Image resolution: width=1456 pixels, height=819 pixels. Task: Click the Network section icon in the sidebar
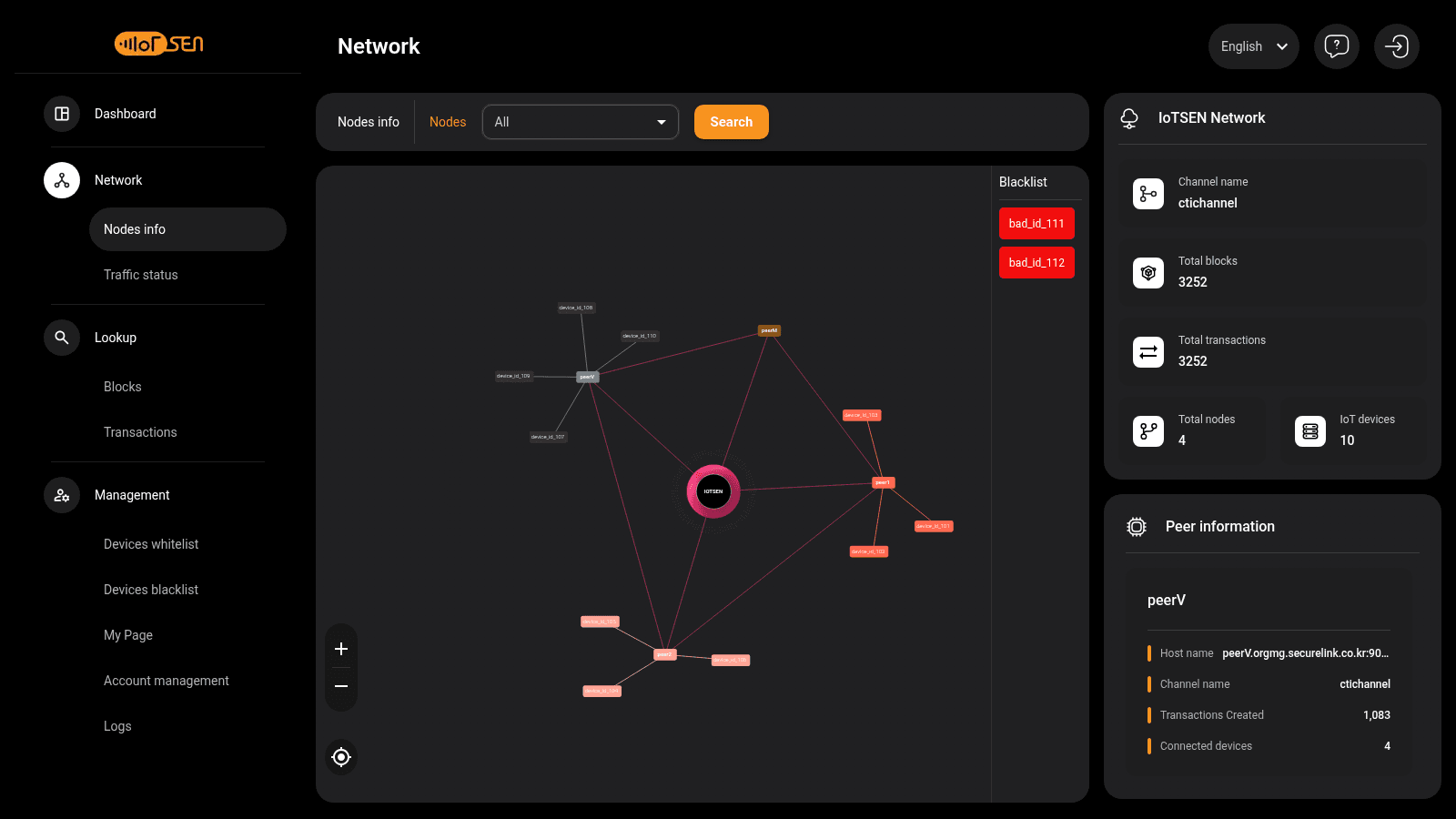(62, 180)
